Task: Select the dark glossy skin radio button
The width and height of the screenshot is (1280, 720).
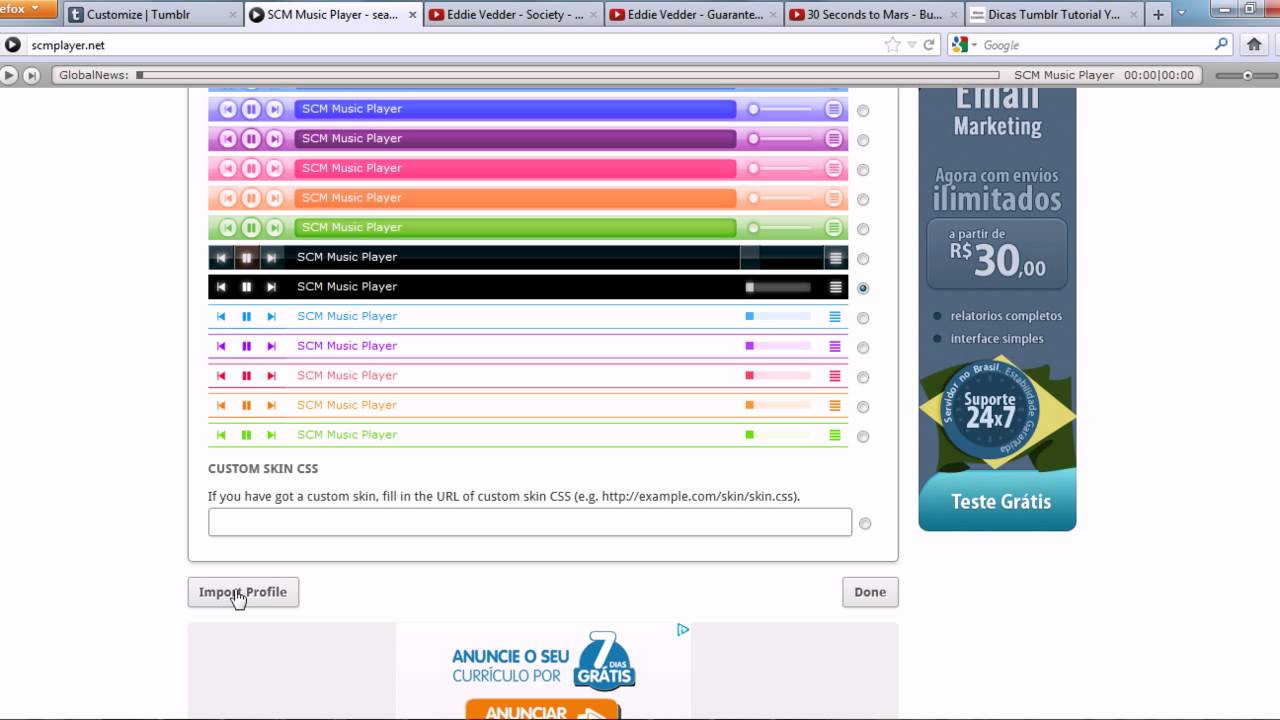Action: tap(863, 259)
